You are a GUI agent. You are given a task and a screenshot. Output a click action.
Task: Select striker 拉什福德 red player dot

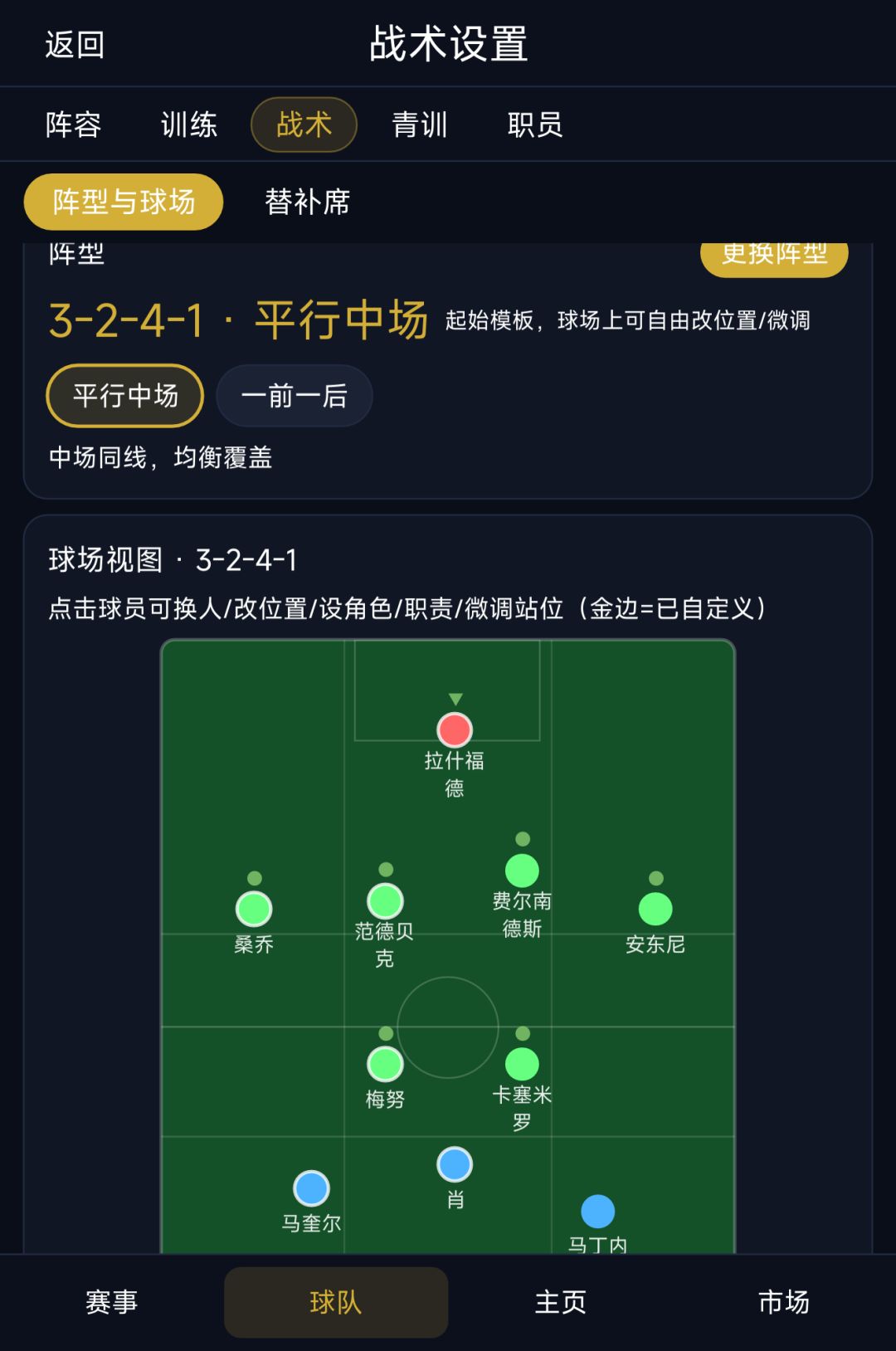pyautogui.click(x=455, y=730)
